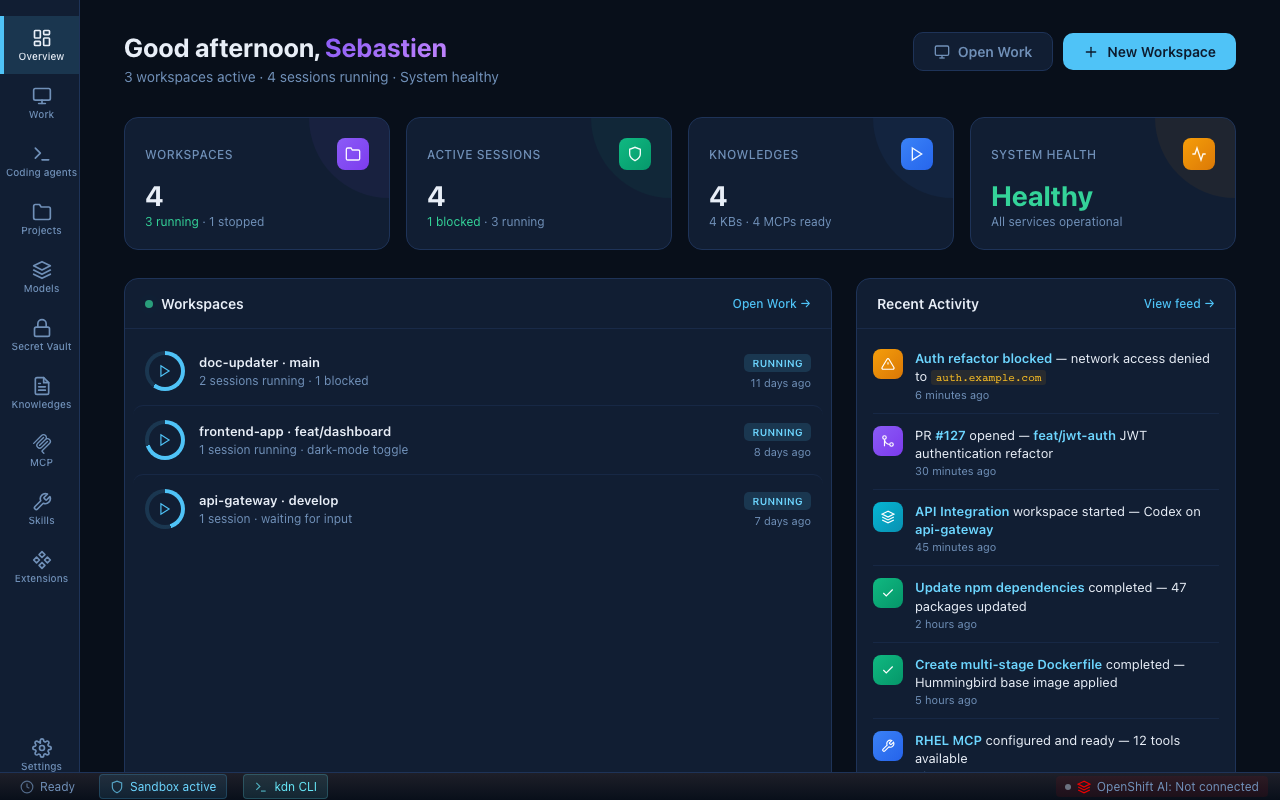Click the orange pulse icon on System Health card
Screen dimensions: 1280x800
[x=1199, y=154]
